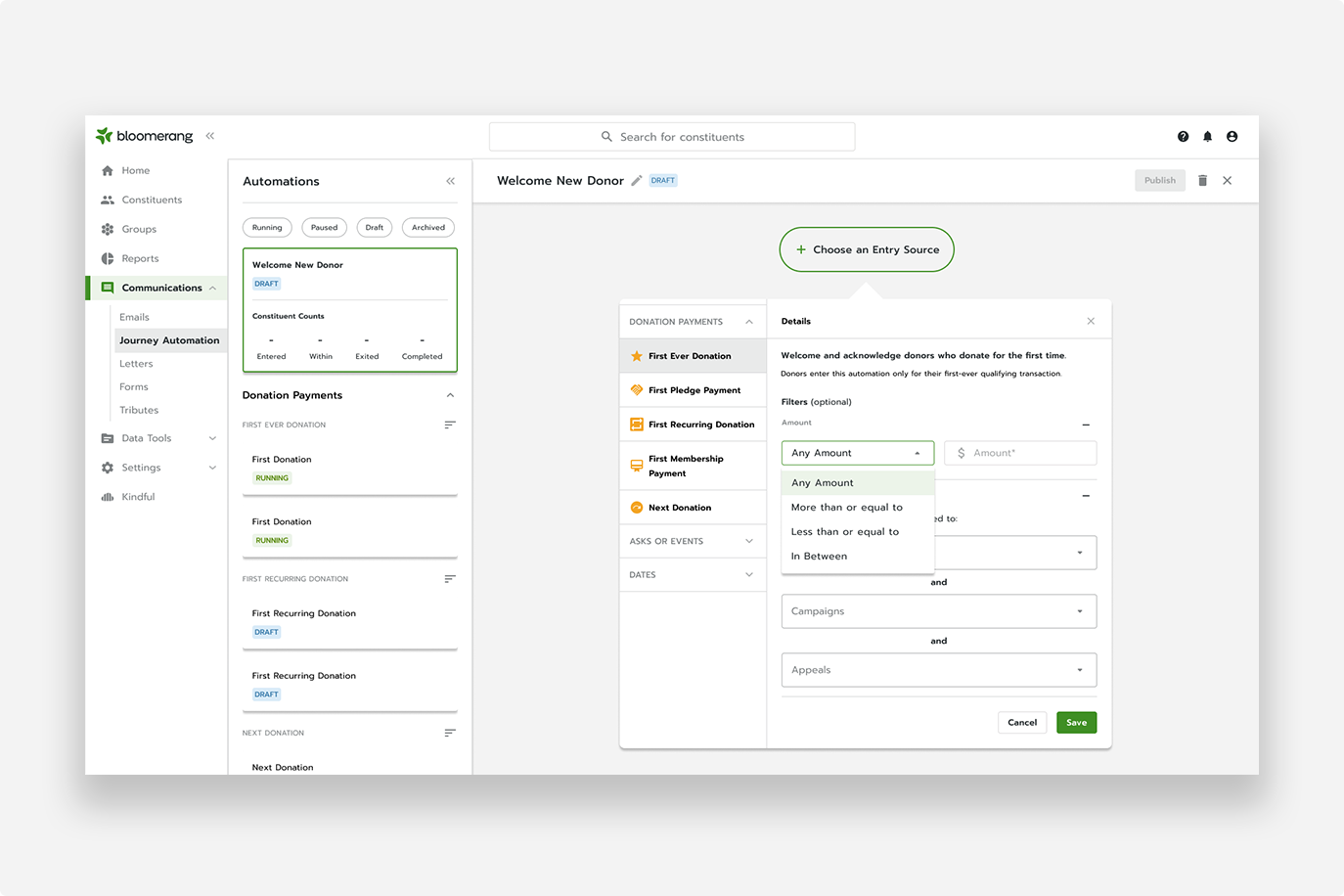Select Next Donation entry source
Image resolution: width=1344 pixels, height=896 pixels.
tap(694, 508)
